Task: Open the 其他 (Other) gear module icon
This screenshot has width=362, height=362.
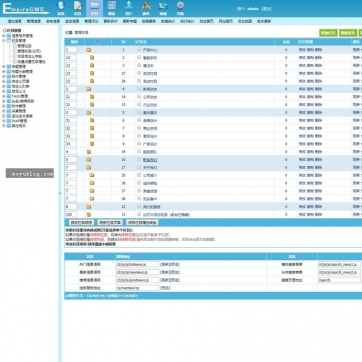Action: click(180, 8)
